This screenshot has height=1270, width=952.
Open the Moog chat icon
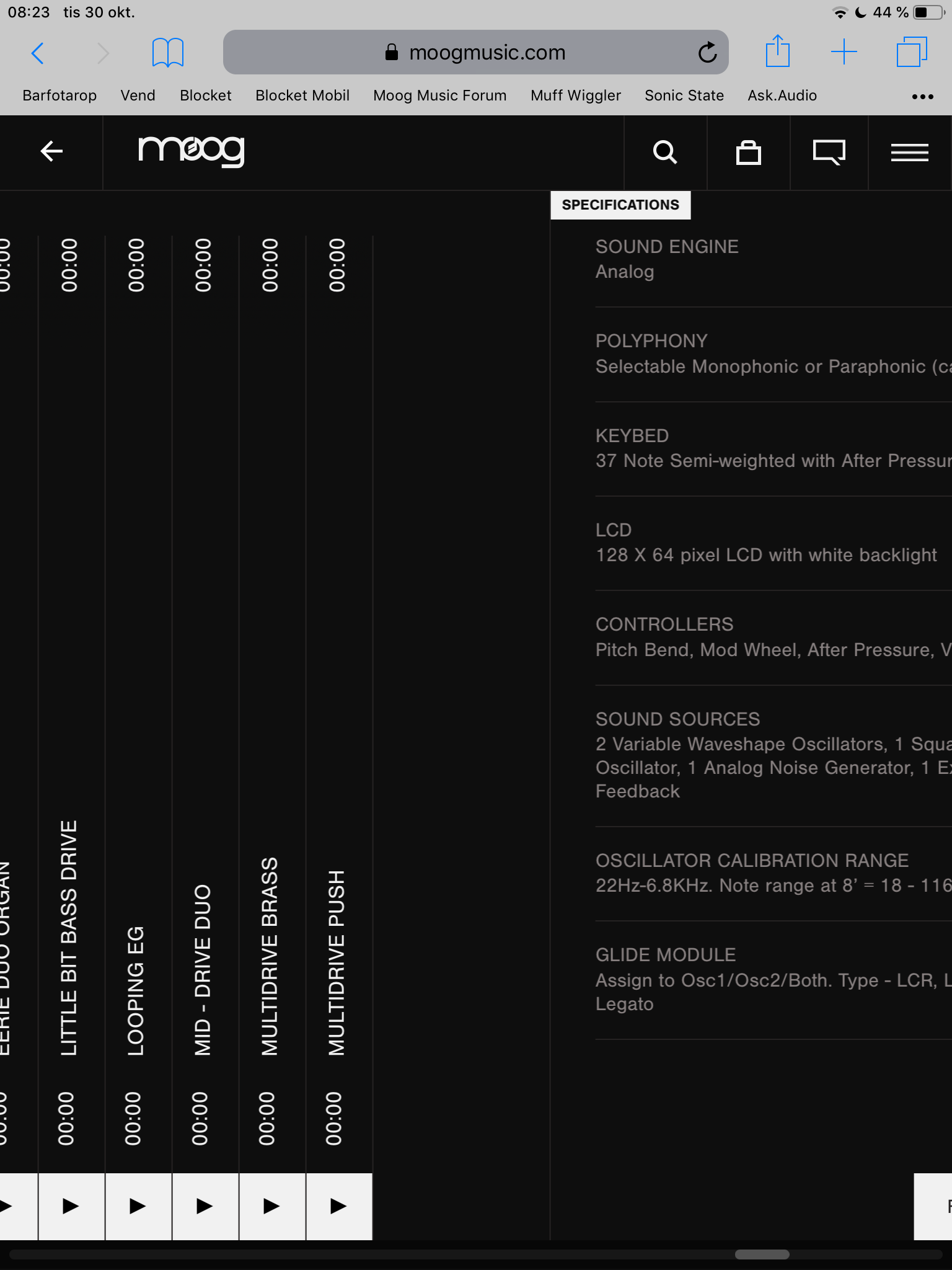point(829,152)
